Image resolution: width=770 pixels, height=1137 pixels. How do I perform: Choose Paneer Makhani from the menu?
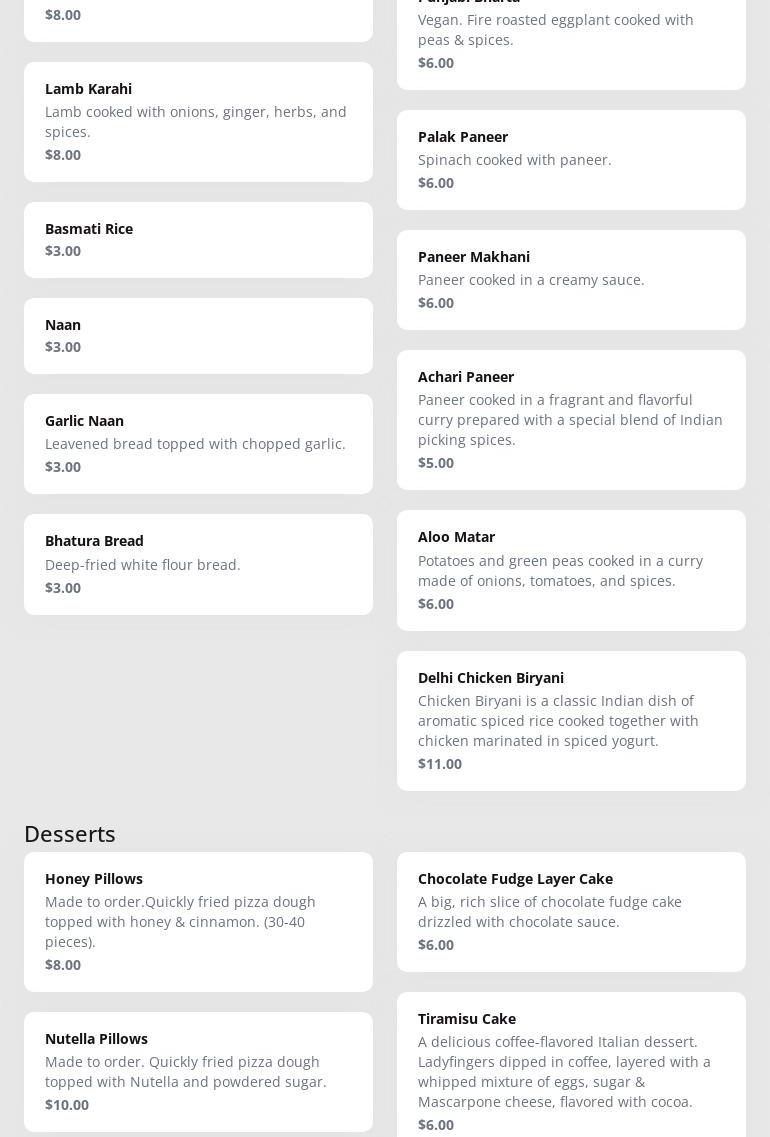point(571,279)
